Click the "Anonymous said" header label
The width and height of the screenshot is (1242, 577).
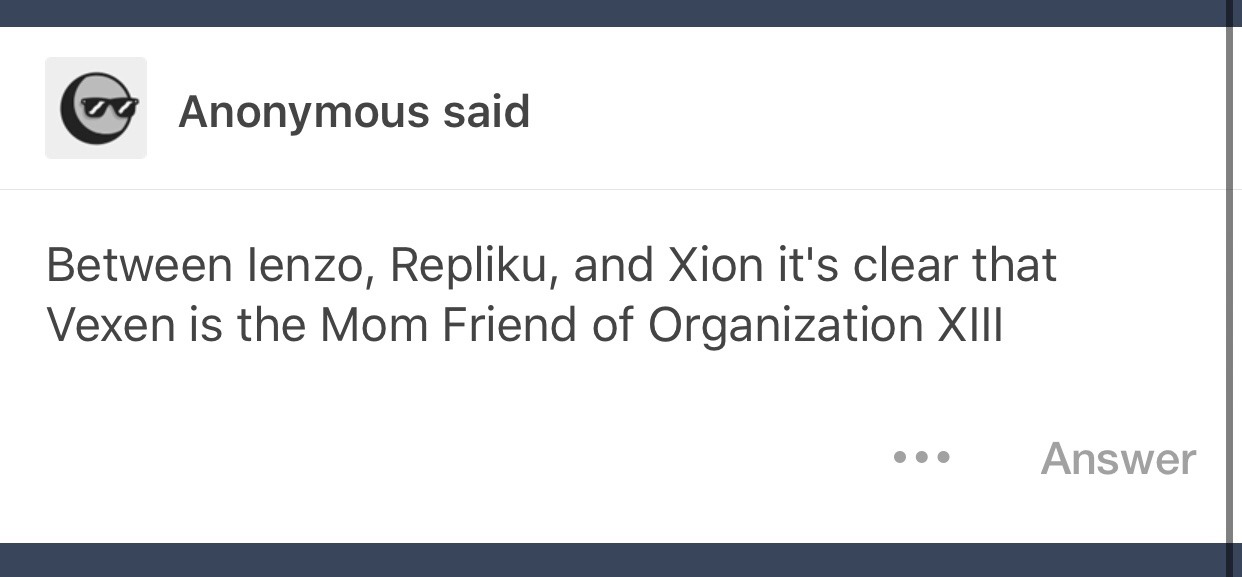click(x=353, y=111)
